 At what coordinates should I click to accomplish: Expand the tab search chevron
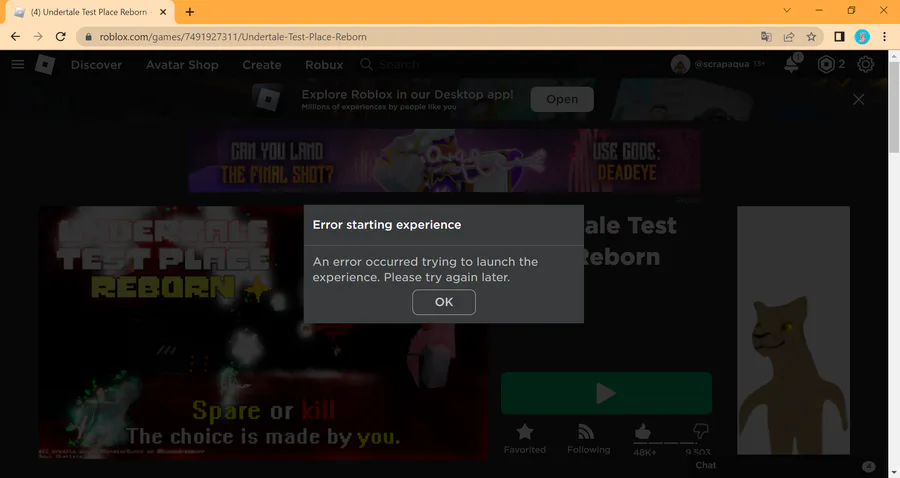(x=787, y=10)
